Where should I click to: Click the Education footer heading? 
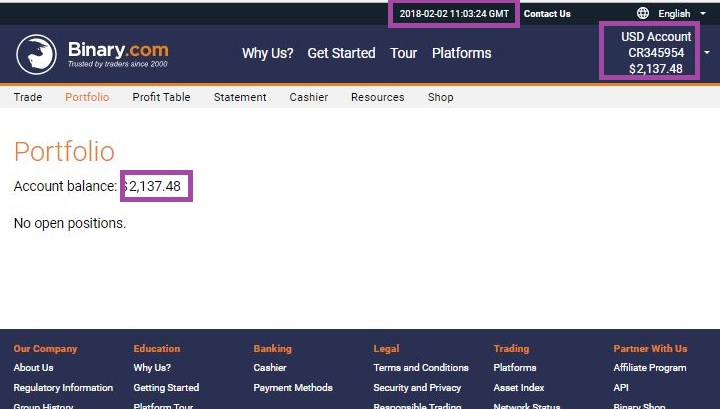coord(157,349)
